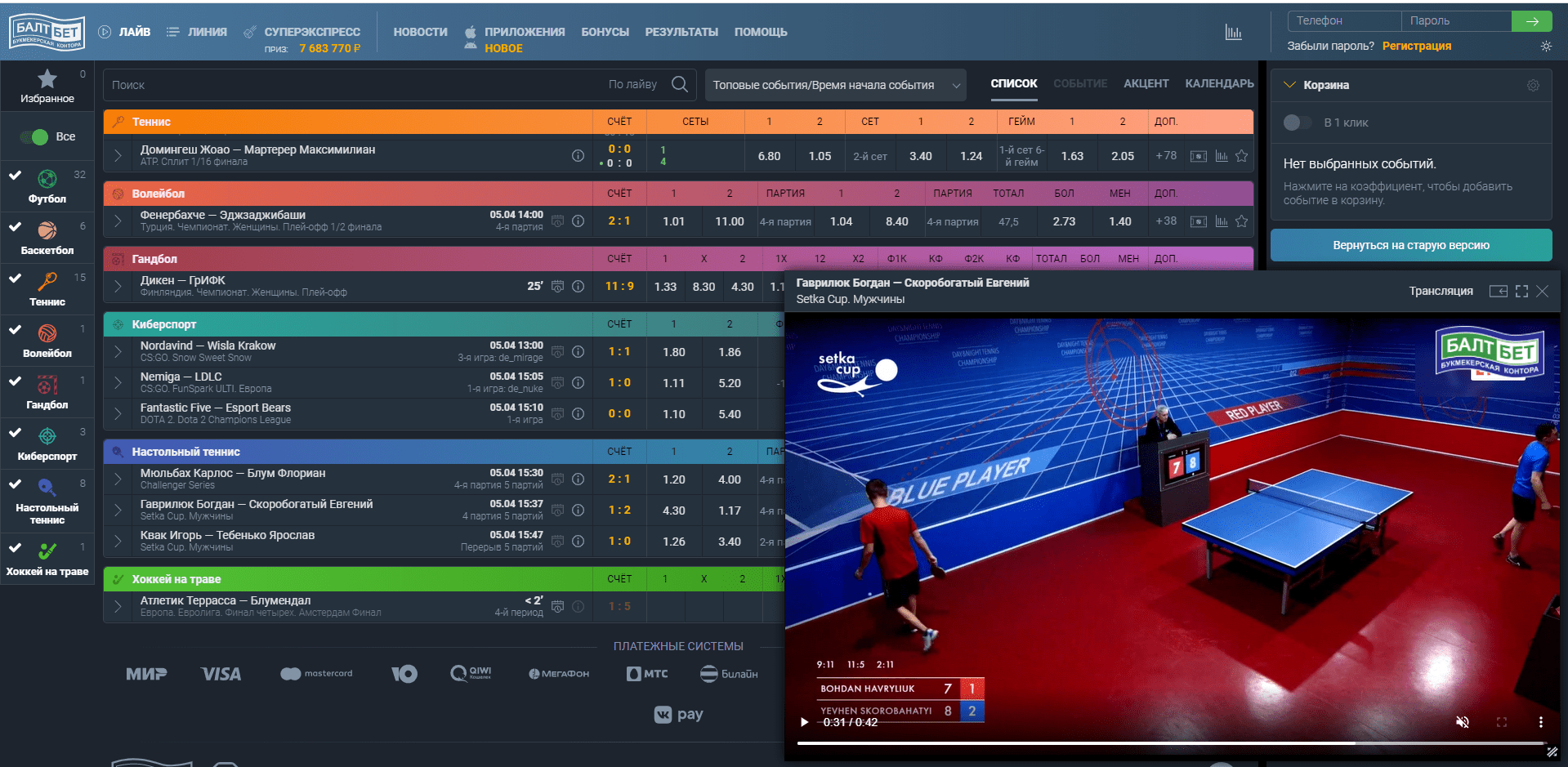Seek along the video progress bar
The image size is (1568, 767).
click(1172, 743)
